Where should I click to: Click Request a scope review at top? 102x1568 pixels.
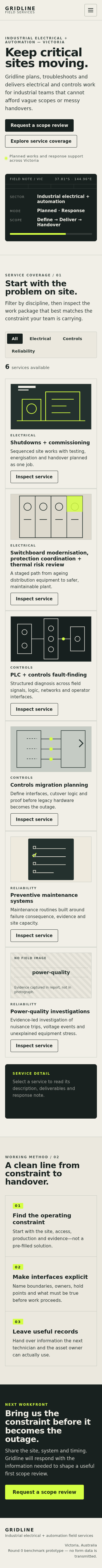(39, 125)
